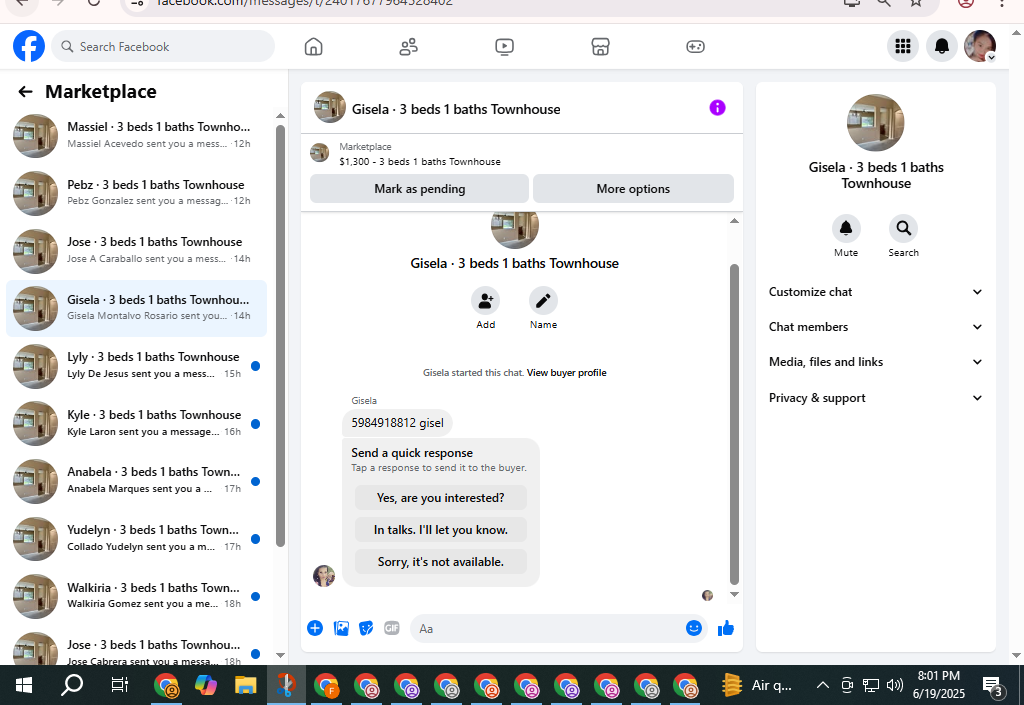Open the notifications bell in header

click(x=942, y=46)
